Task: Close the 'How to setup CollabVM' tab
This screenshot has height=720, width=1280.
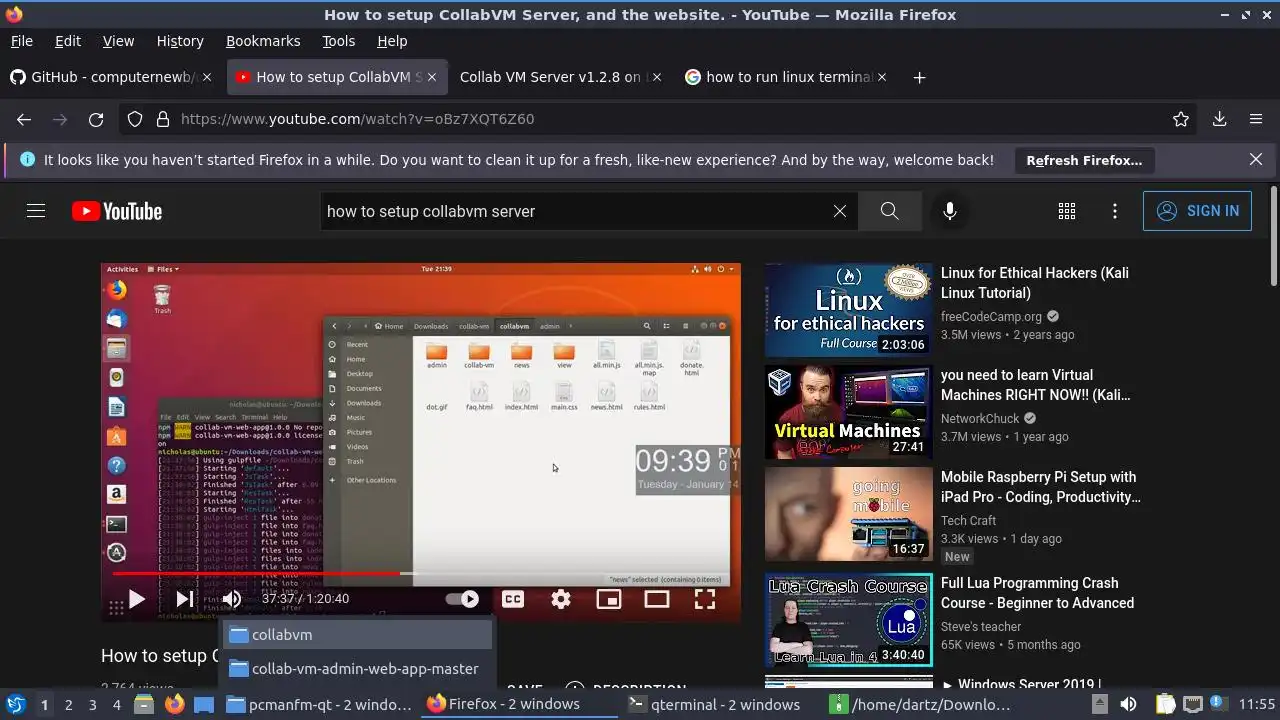Action: [x=431, y=77]
